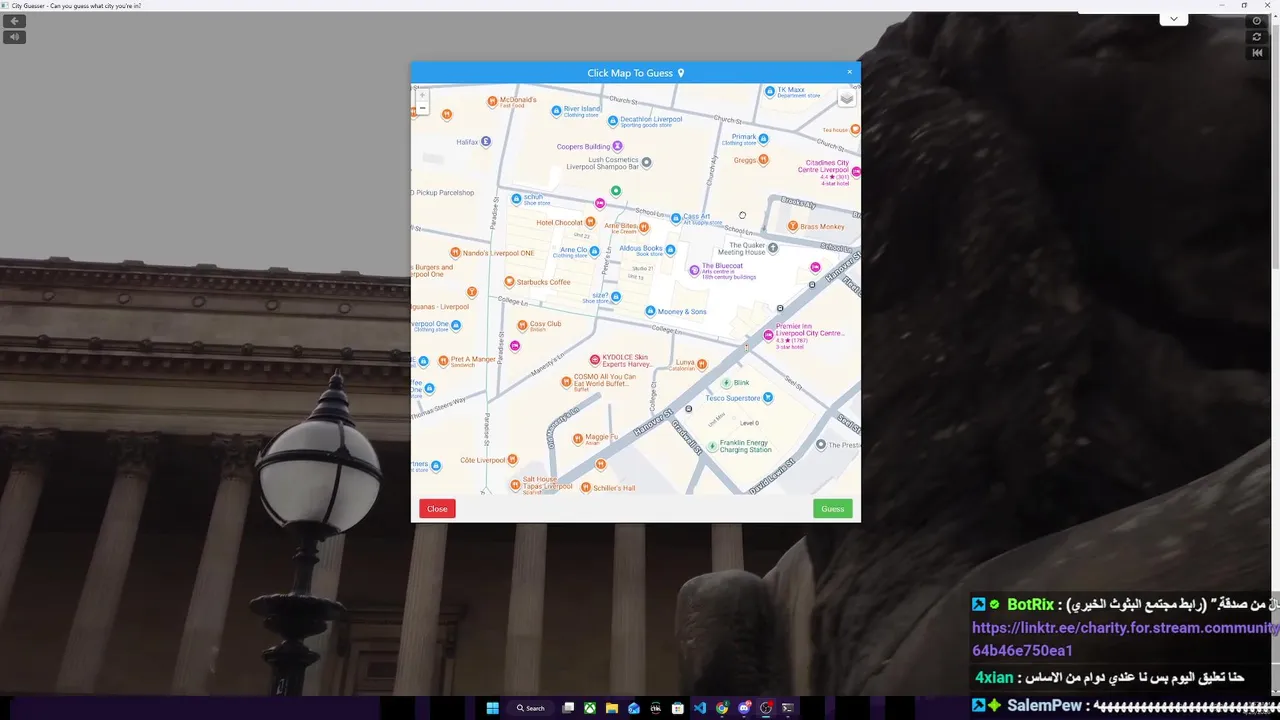Close the guess dialog with the X
Image resolution: width=1280 pixels, height=720 pixels.
tap(850, 72)
